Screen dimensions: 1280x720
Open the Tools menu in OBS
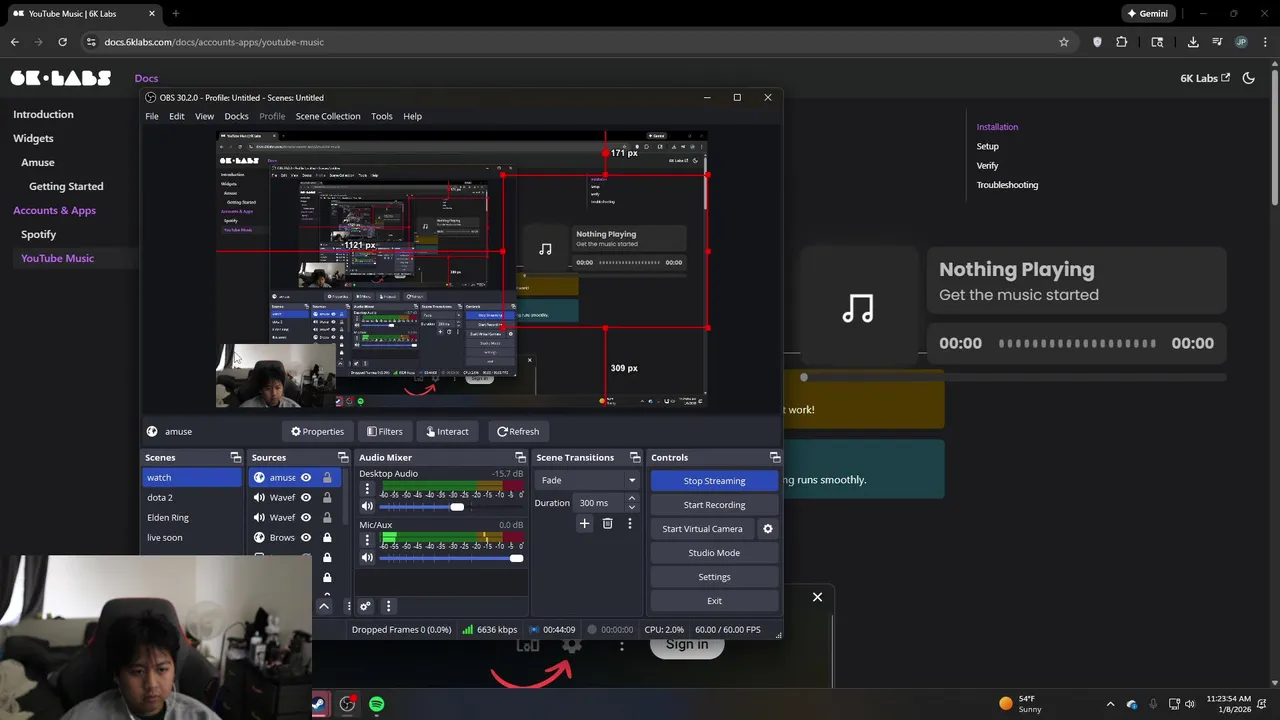[382, 116]
